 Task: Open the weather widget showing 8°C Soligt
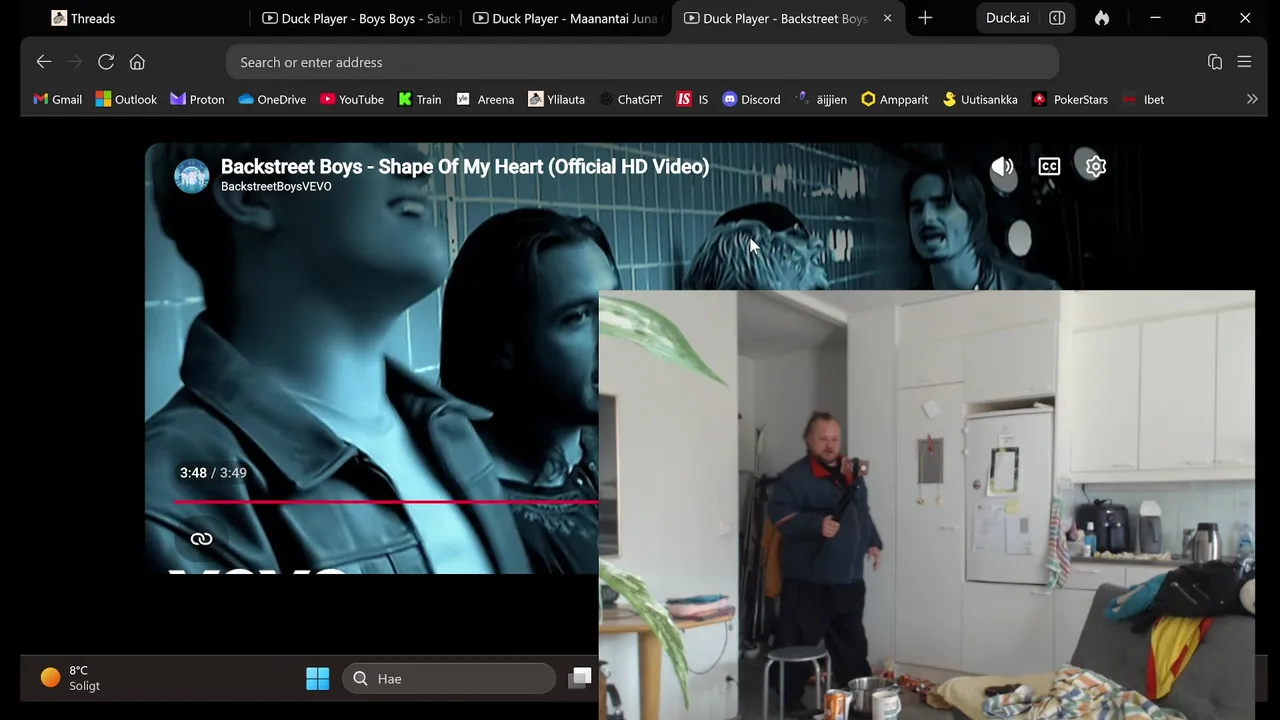[x=70, y=678]
